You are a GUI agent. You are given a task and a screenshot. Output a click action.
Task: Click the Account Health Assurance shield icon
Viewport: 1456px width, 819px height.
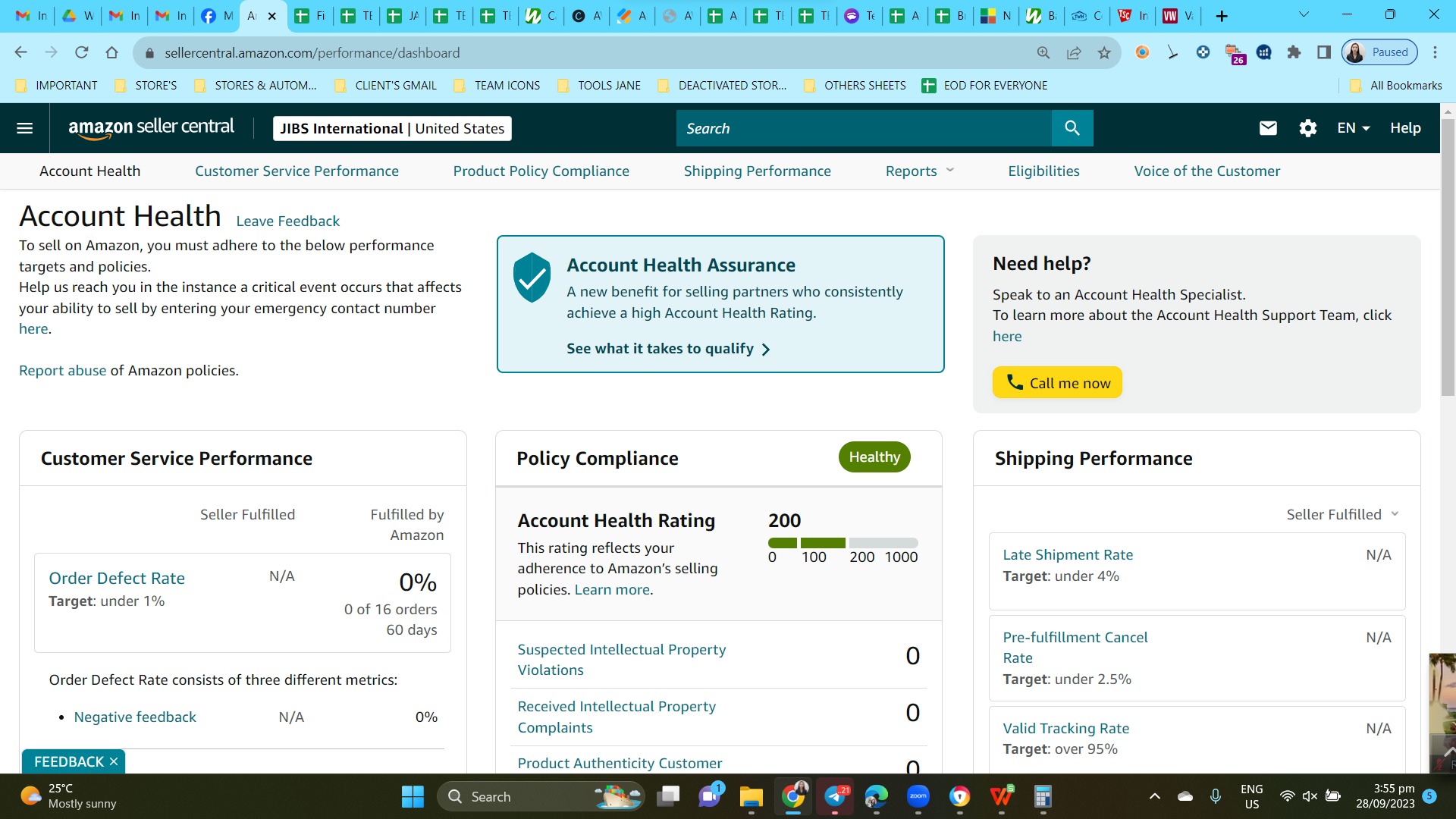532,278
